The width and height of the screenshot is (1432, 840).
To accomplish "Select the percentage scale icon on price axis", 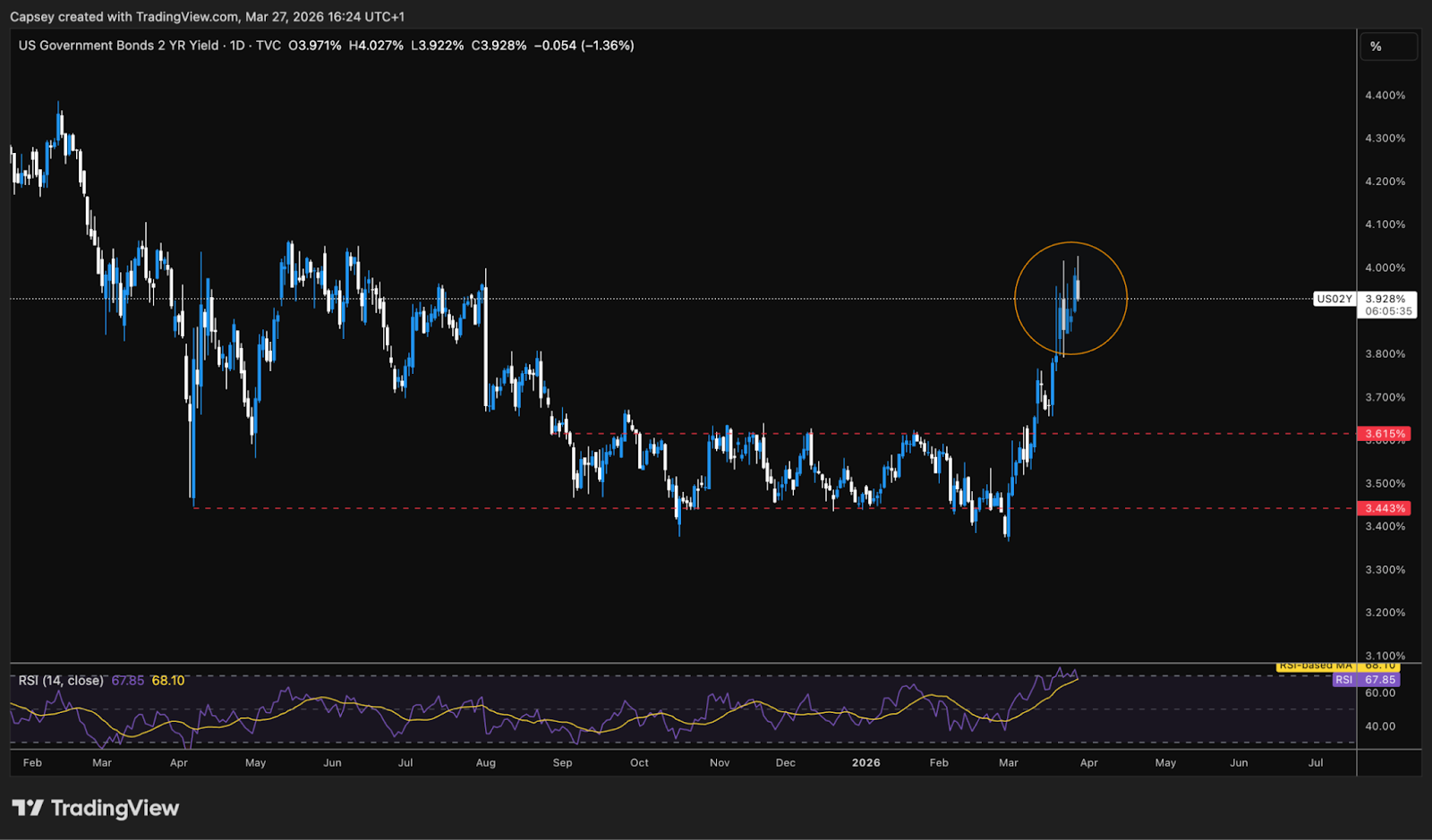I will click(x=1376, y=46).
